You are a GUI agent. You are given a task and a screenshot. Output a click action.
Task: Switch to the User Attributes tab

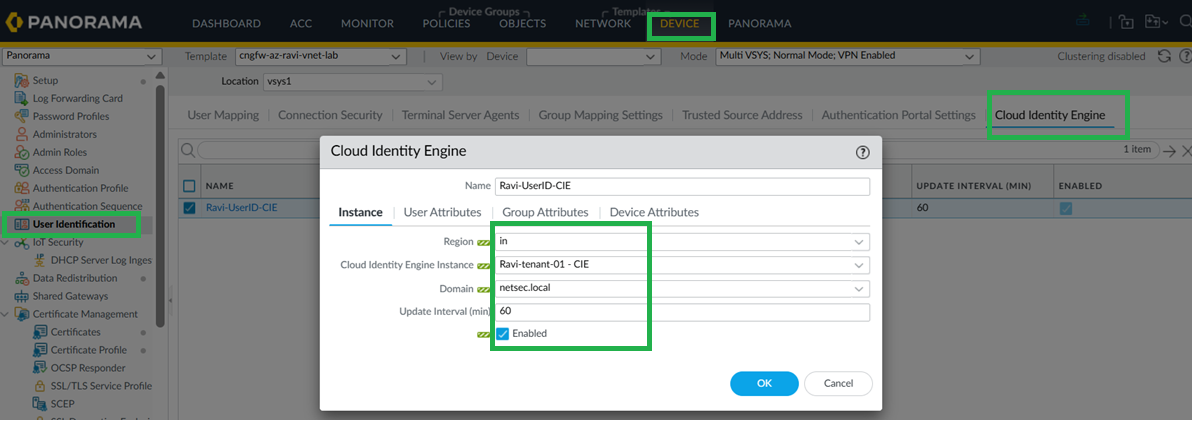coord(442,212)
